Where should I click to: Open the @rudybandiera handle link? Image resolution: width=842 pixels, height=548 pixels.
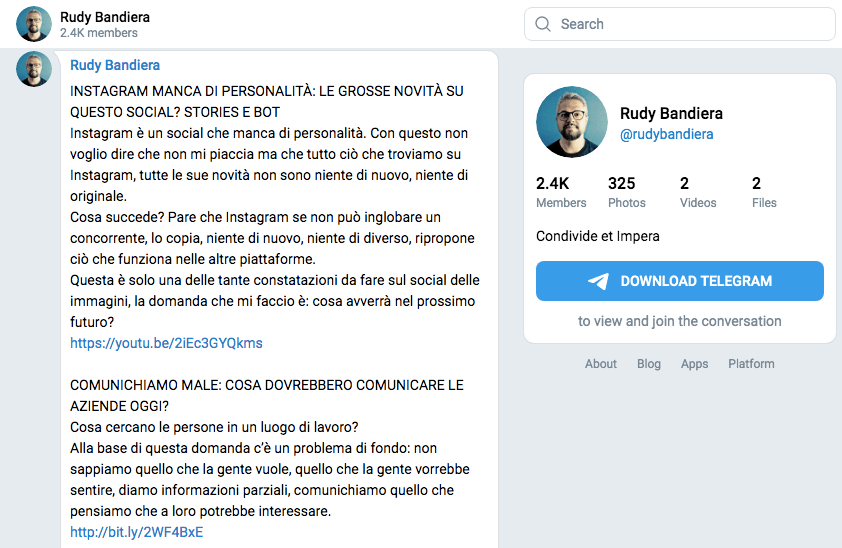coord(666,134)
